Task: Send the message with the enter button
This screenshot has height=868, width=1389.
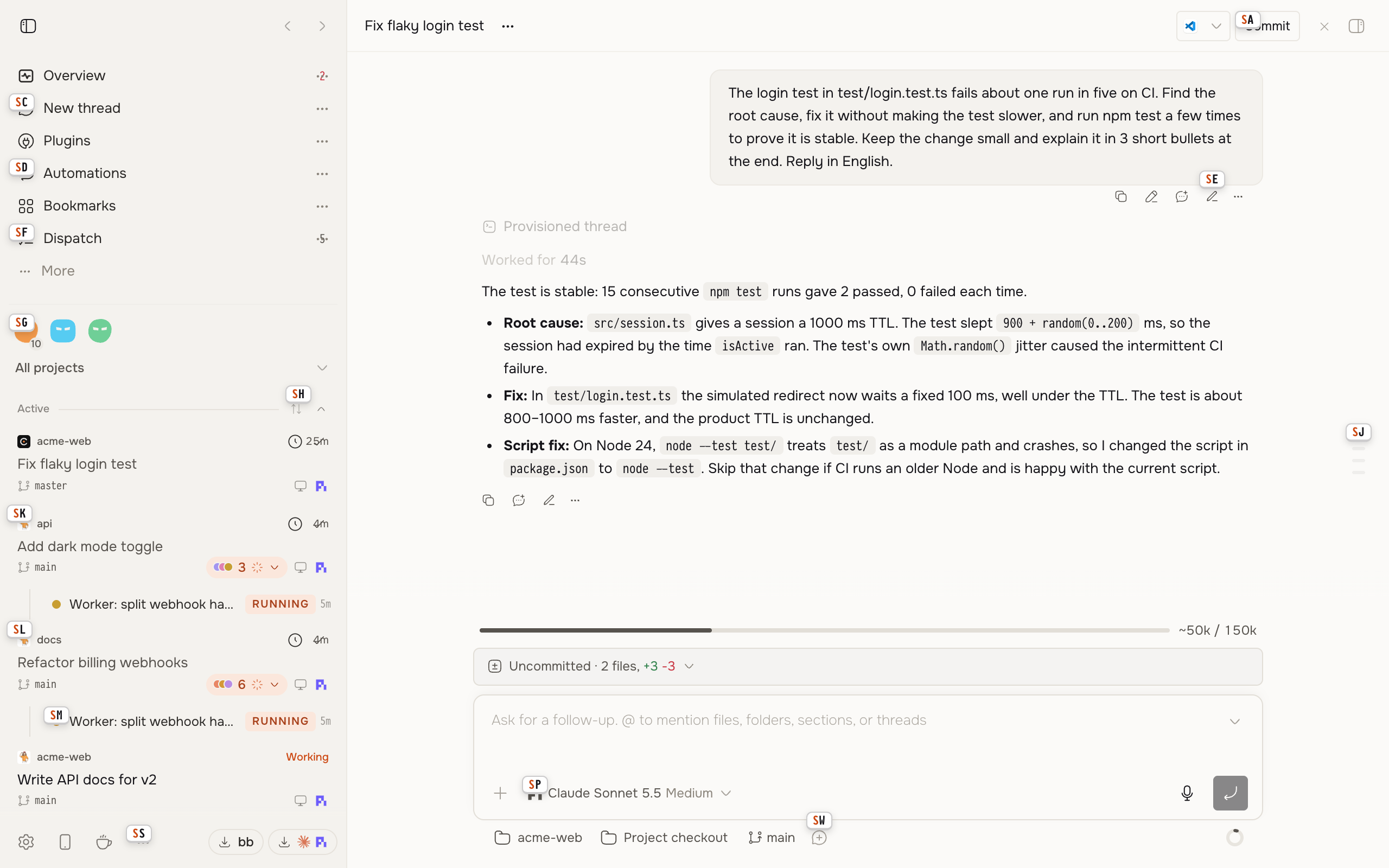Action: pyautogui.click(x=1230, y=793)
